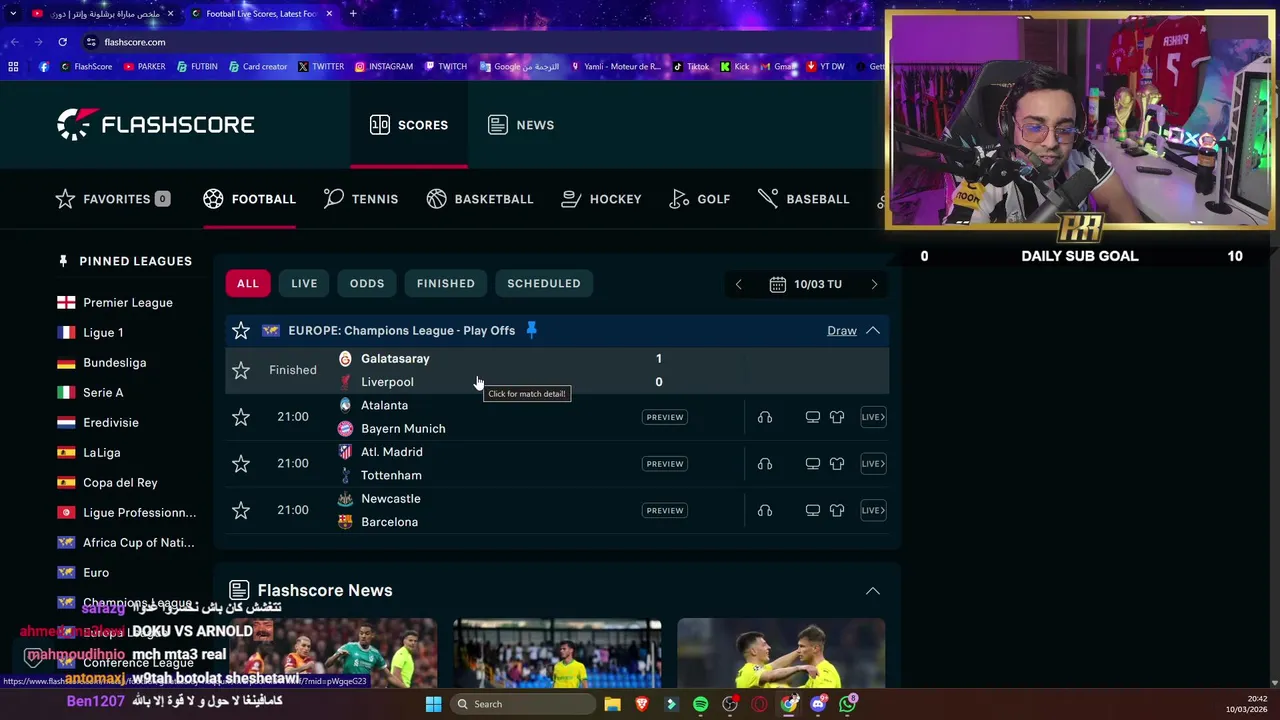
Task: Click the Windows Start button
Action: pos(433,704)
